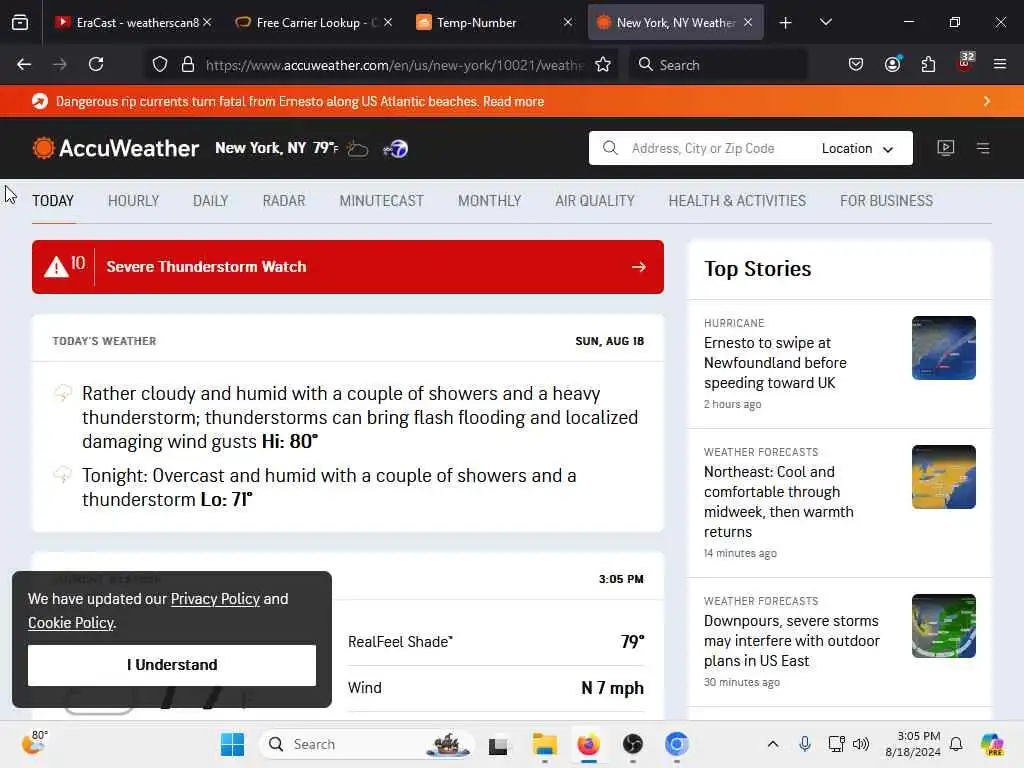
Task: Open the extensions puzzle icon
Action: (x=928, y=64)
